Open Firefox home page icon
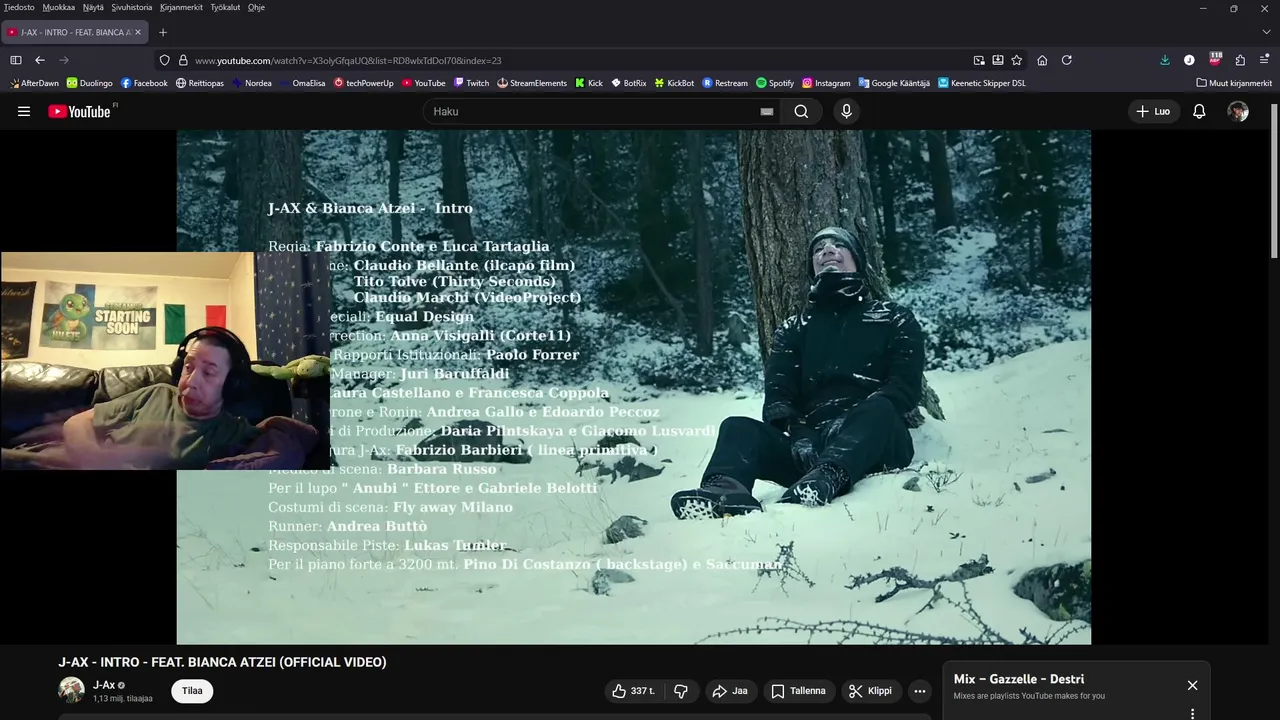1280x720 pixels. (x=1042, y=60)
